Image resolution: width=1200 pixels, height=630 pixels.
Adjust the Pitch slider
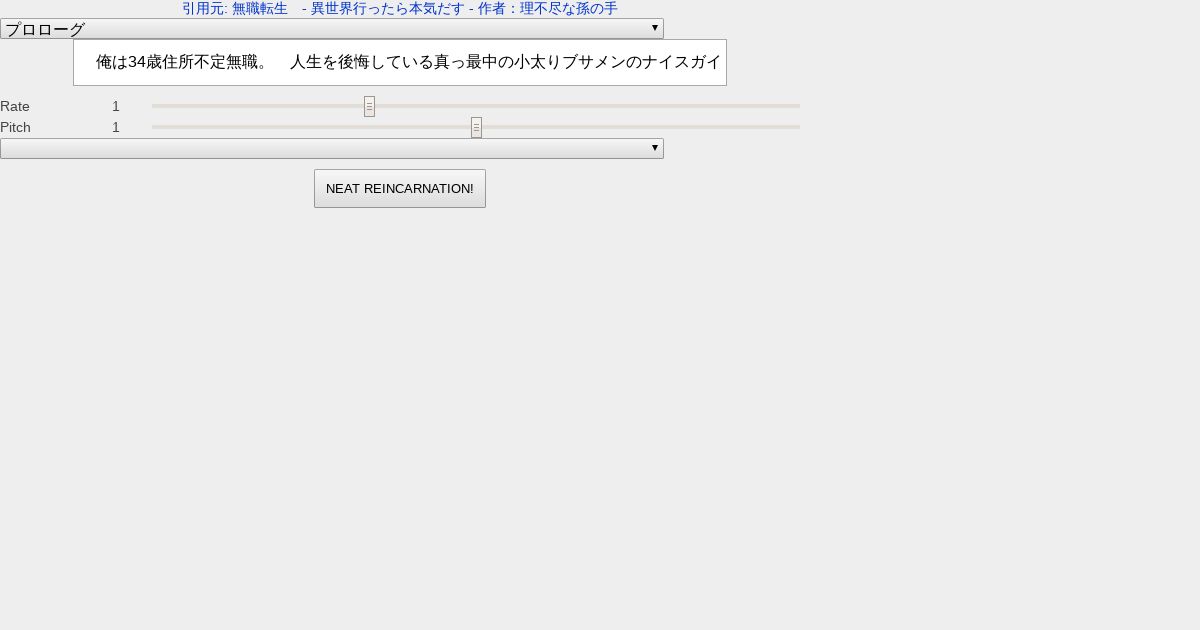(x=476, y=127)
